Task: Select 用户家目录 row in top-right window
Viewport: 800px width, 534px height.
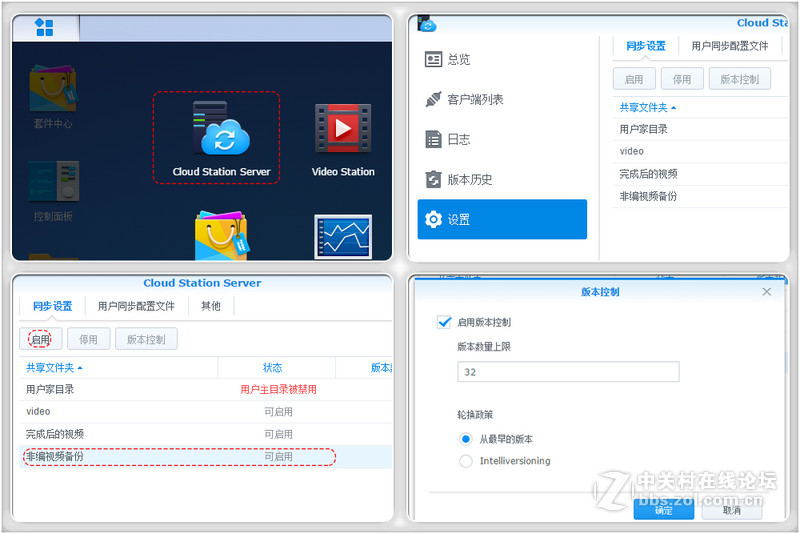Action: (700, 130)
